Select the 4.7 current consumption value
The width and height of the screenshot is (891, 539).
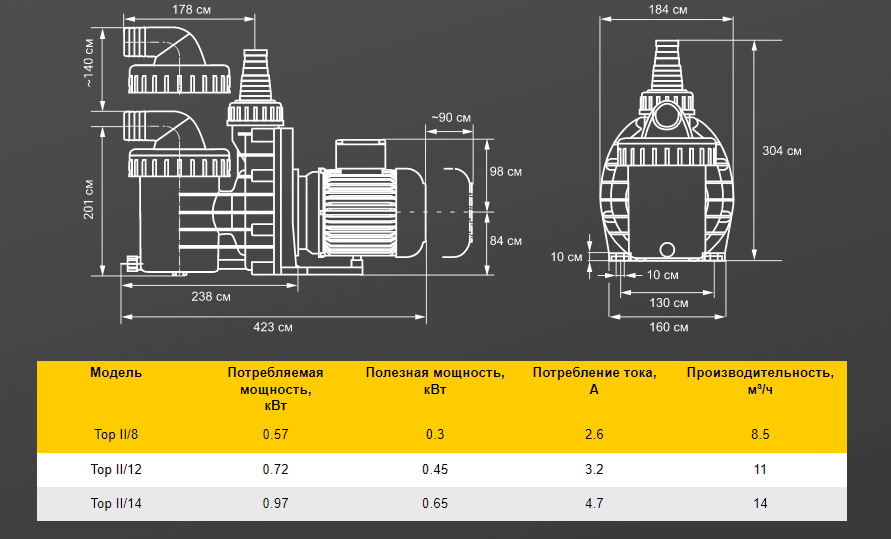pyautogui.click(x=594, y=504)
